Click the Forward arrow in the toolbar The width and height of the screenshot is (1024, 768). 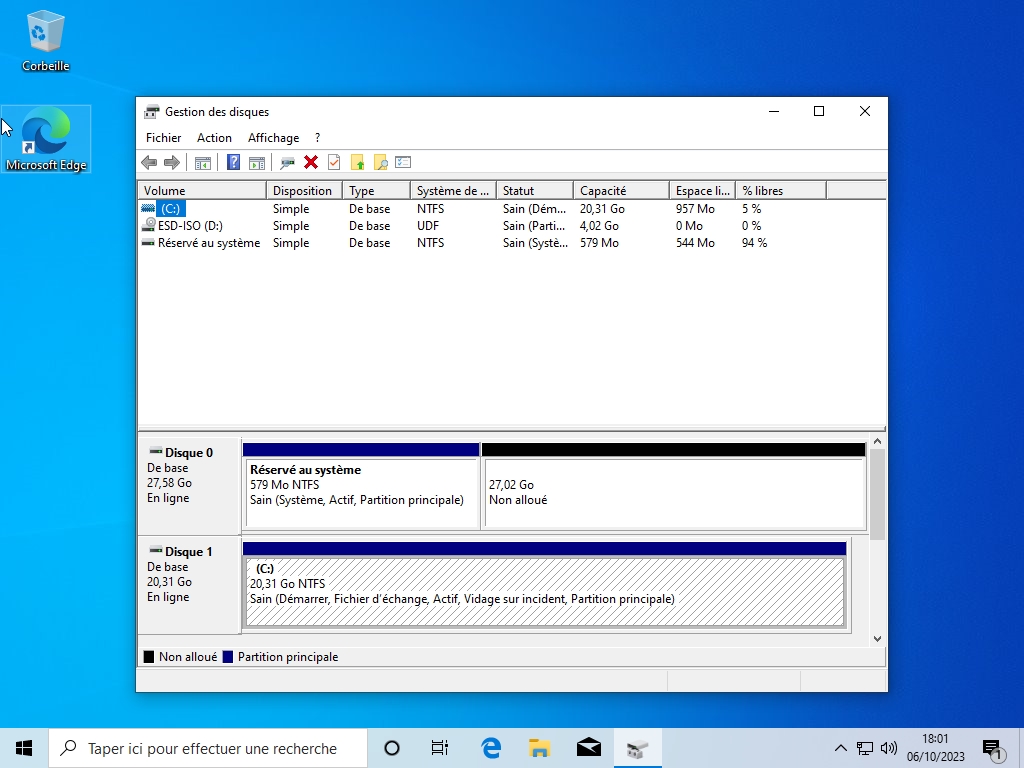tap(171, 162)
